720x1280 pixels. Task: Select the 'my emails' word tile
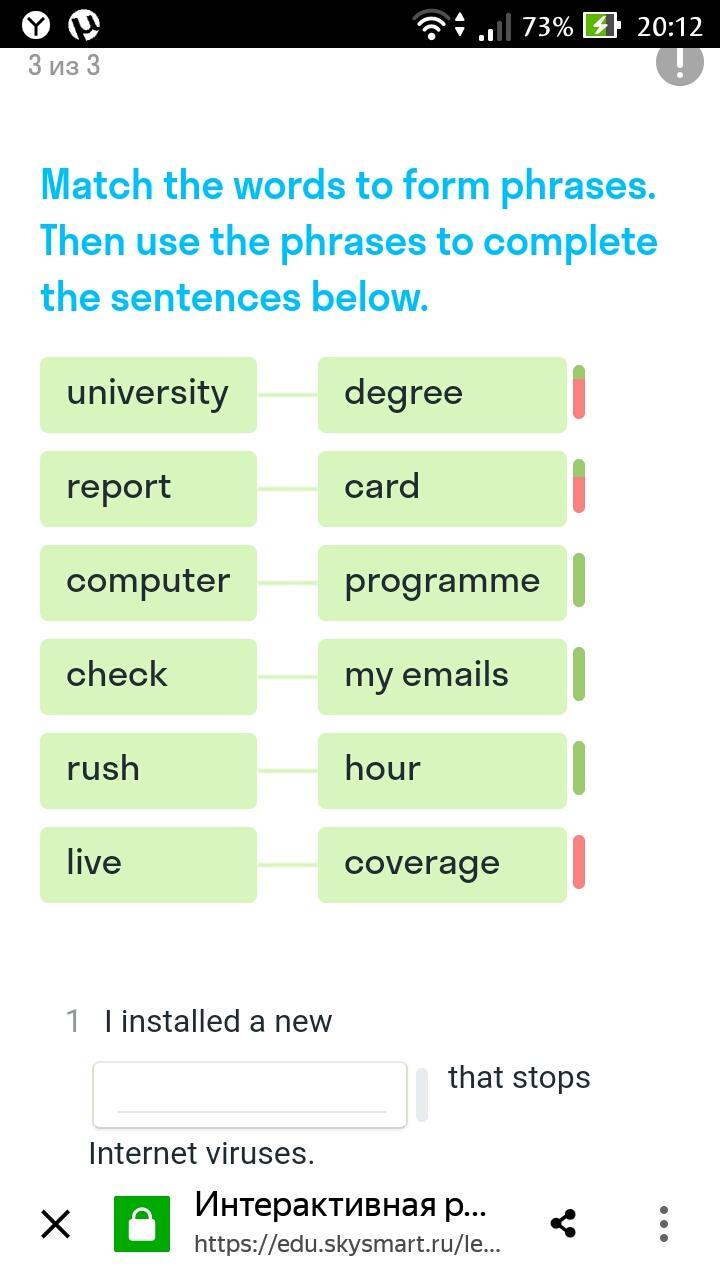click(x=442, y=677)
